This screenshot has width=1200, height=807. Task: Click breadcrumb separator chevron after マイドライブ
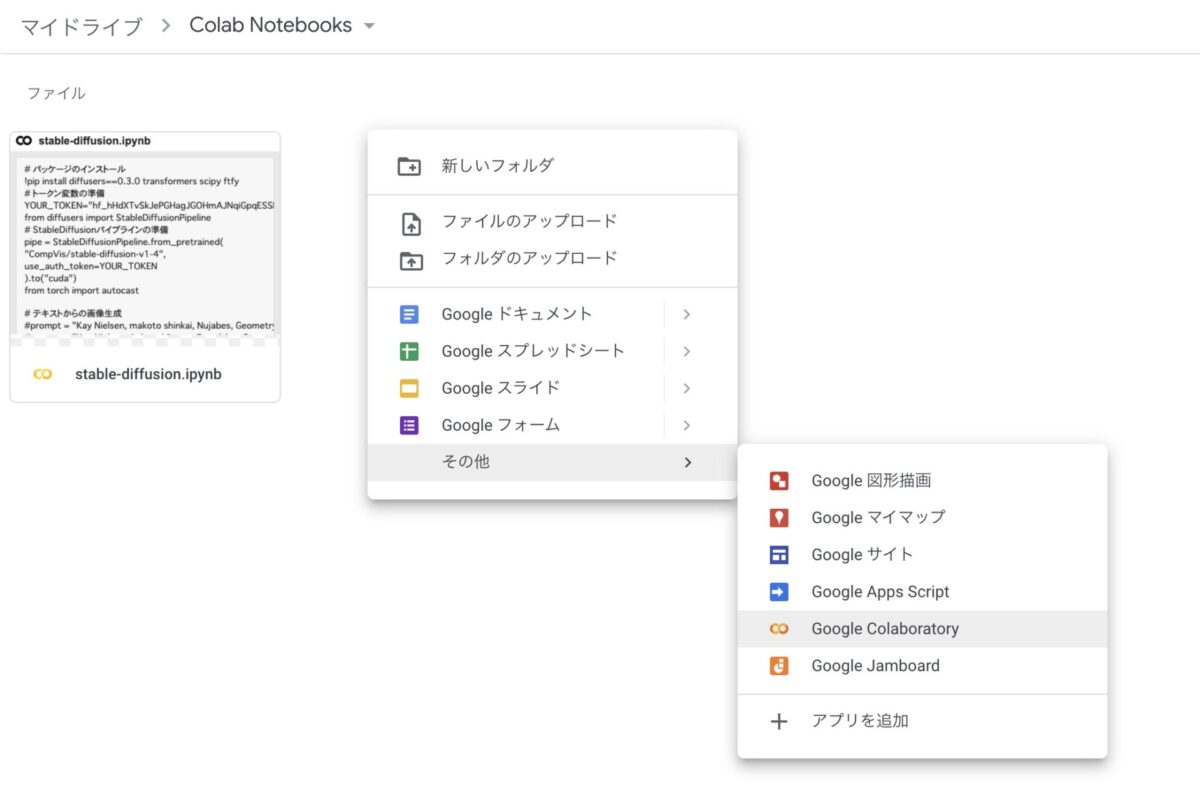tap(167, 26)
